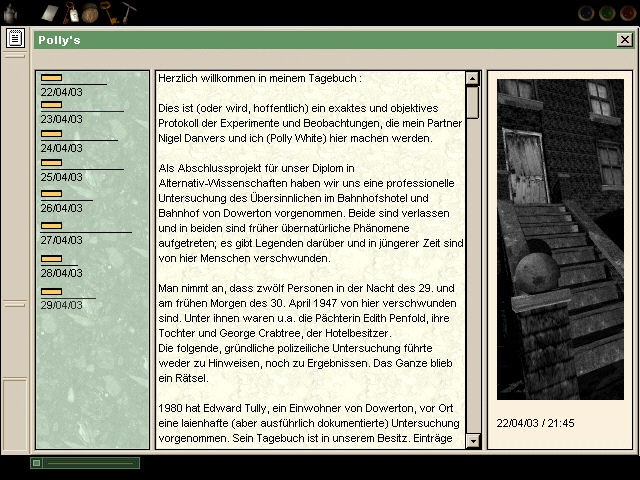The height and width of the screenshot is (480, 640).
Task: Click the diary scrollbar thumb
Action: coord(472,102)
